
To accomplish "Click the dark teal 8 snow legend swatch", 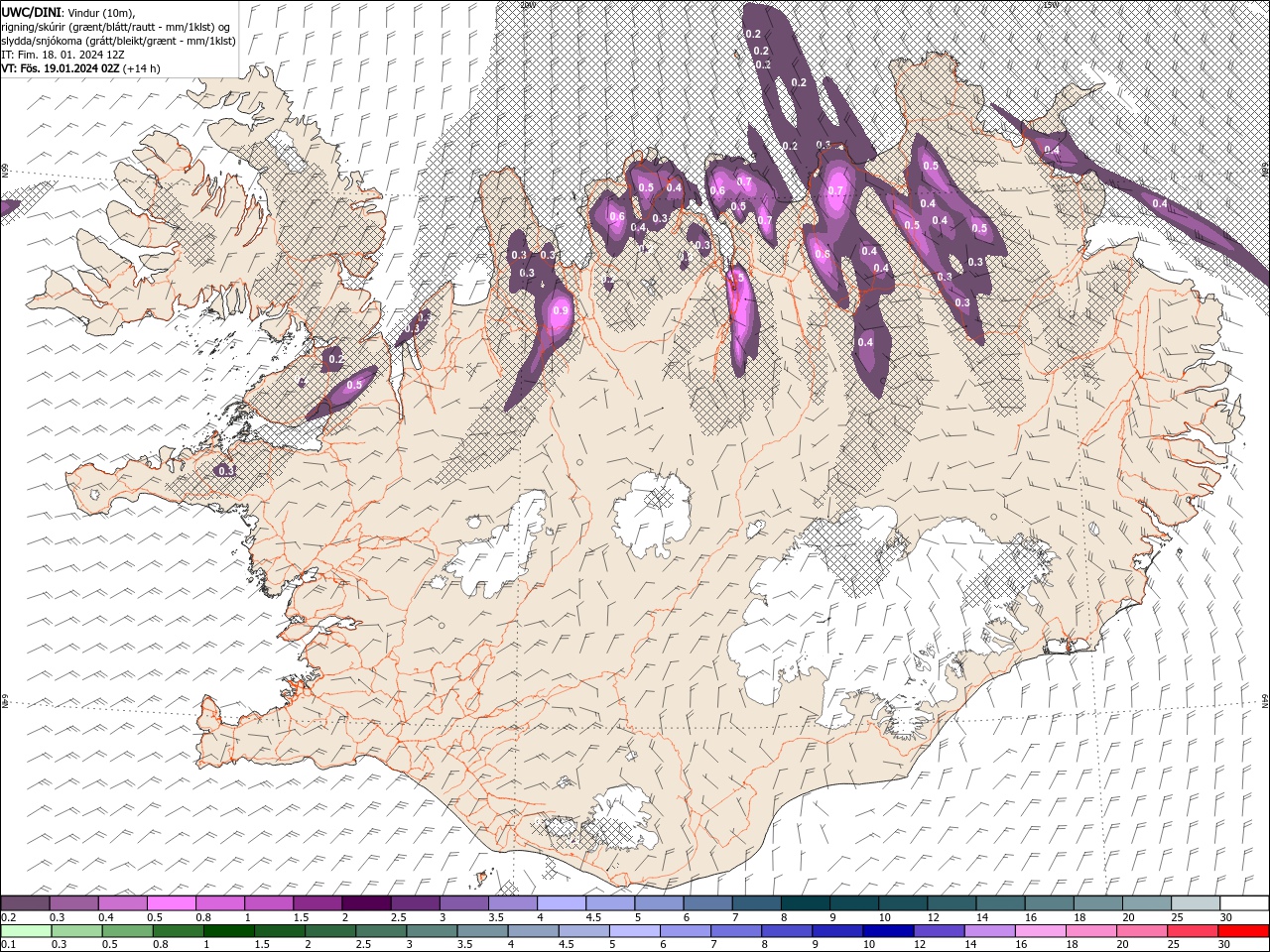I will pos(805,903).
